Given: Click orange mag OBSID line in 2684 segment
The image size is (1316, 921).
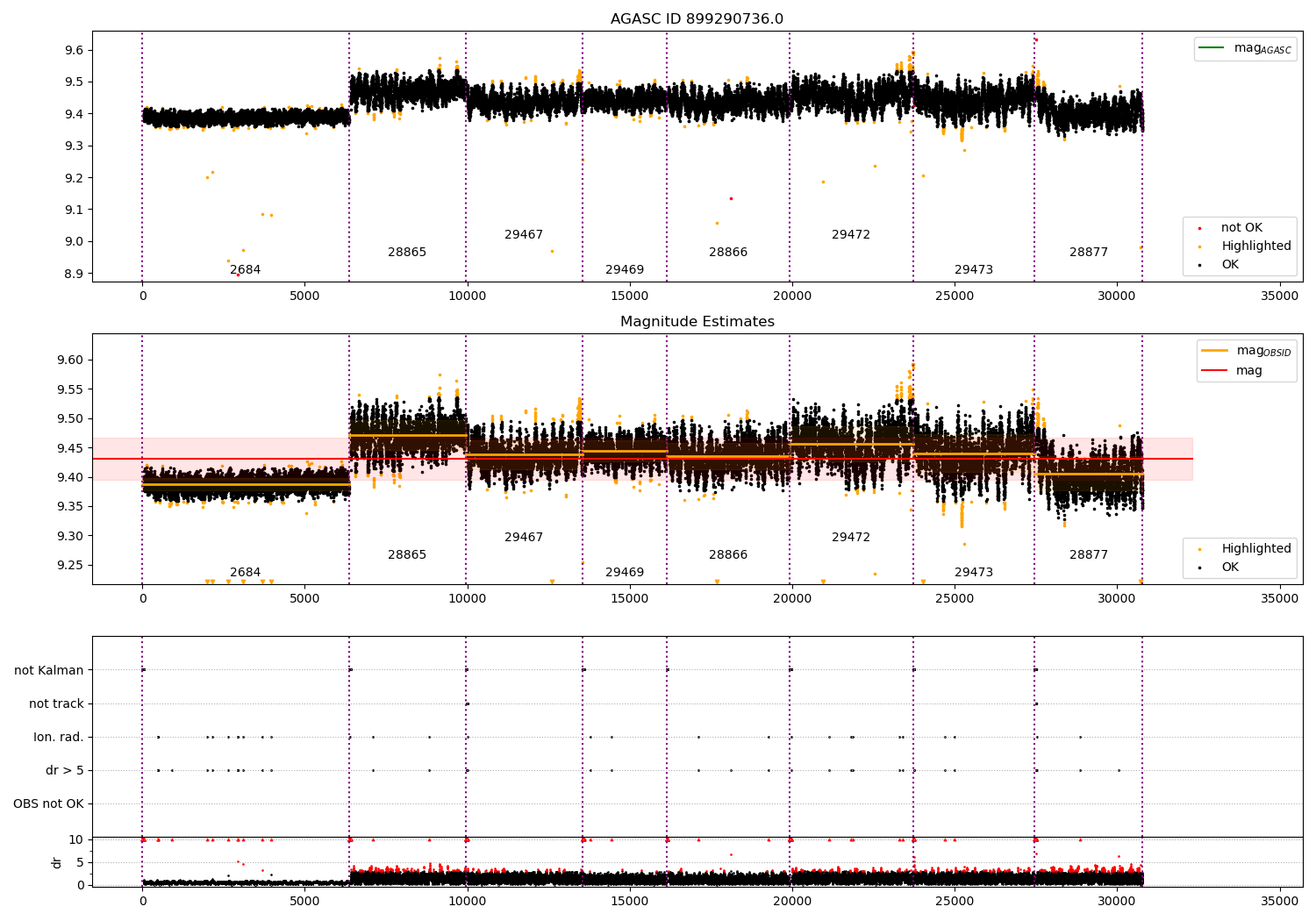Looking at the screenshot, I should [246, 484].
